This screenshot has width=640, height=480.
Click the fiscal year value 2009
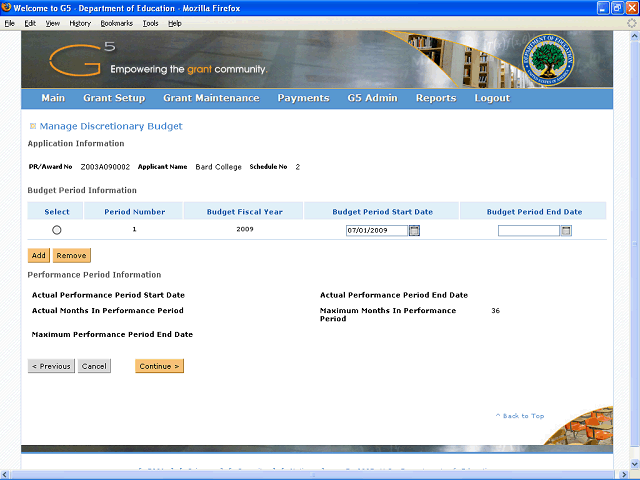245,229
